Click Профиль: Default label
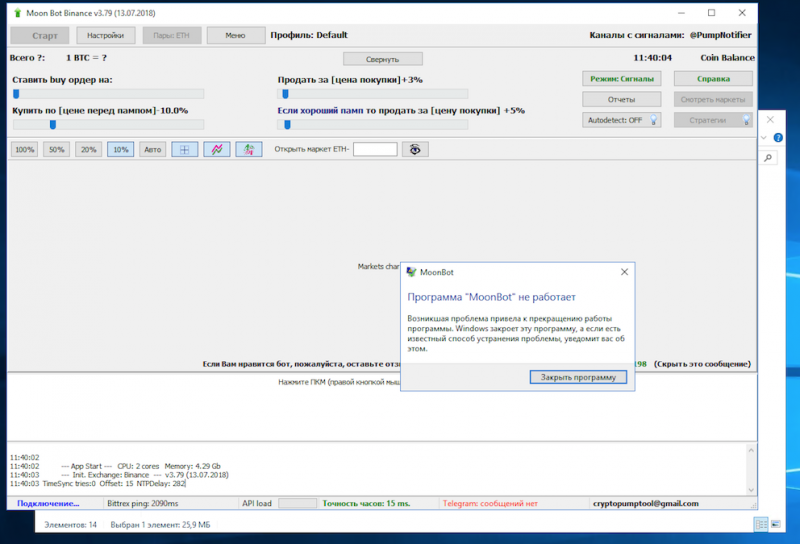 coord(309,35)
